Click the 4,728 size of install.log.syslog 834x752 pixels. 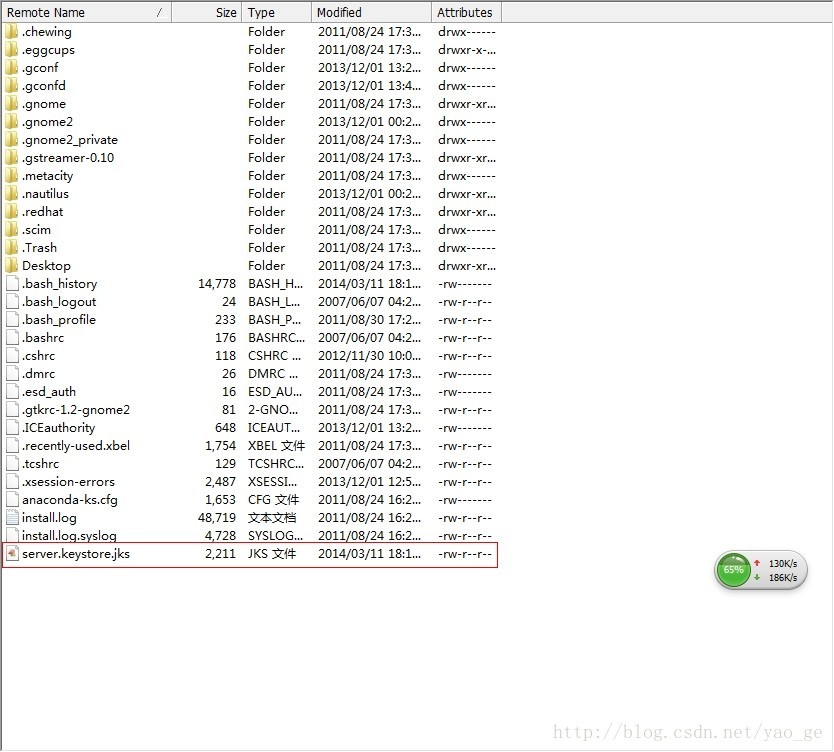[221, 536]
